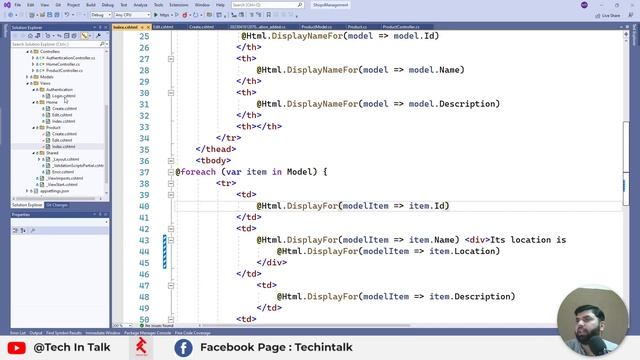The image size is (640, 360).
Task: Click the Solution Explorer wrench properties icon
Action: (x=98, y=36)
